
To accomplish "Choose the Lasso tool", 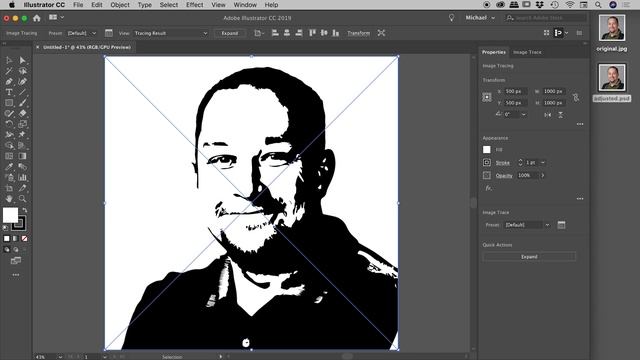I will [22, 71].
